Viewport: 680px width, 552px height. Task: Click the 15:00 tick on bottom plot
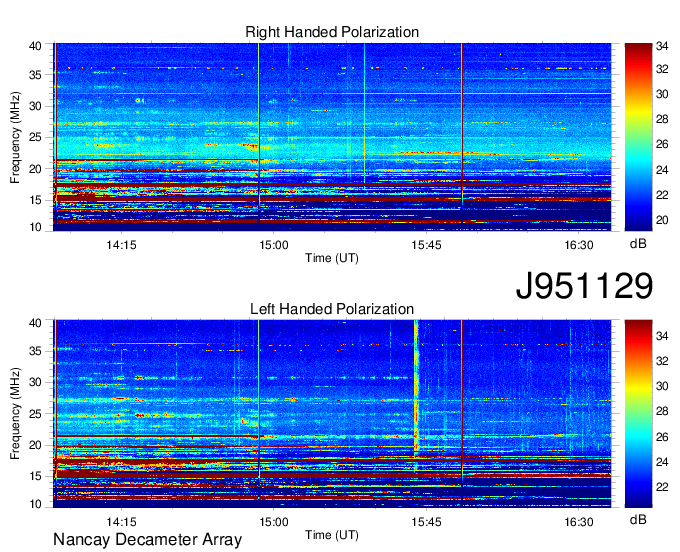(x=274, y=522)
